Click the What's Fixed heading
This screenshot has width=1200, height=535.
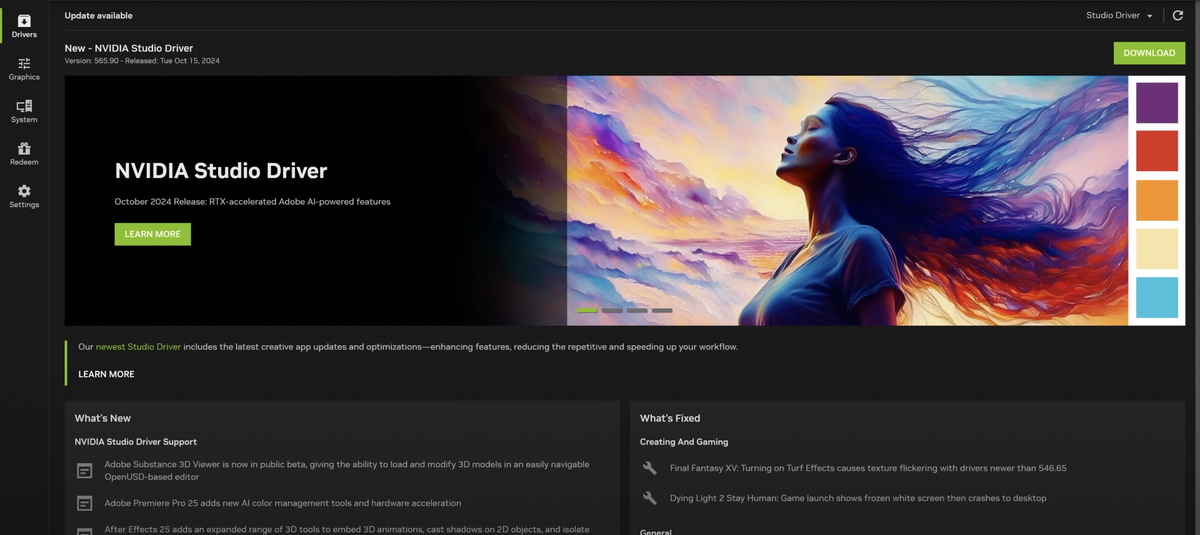point(670,418)
